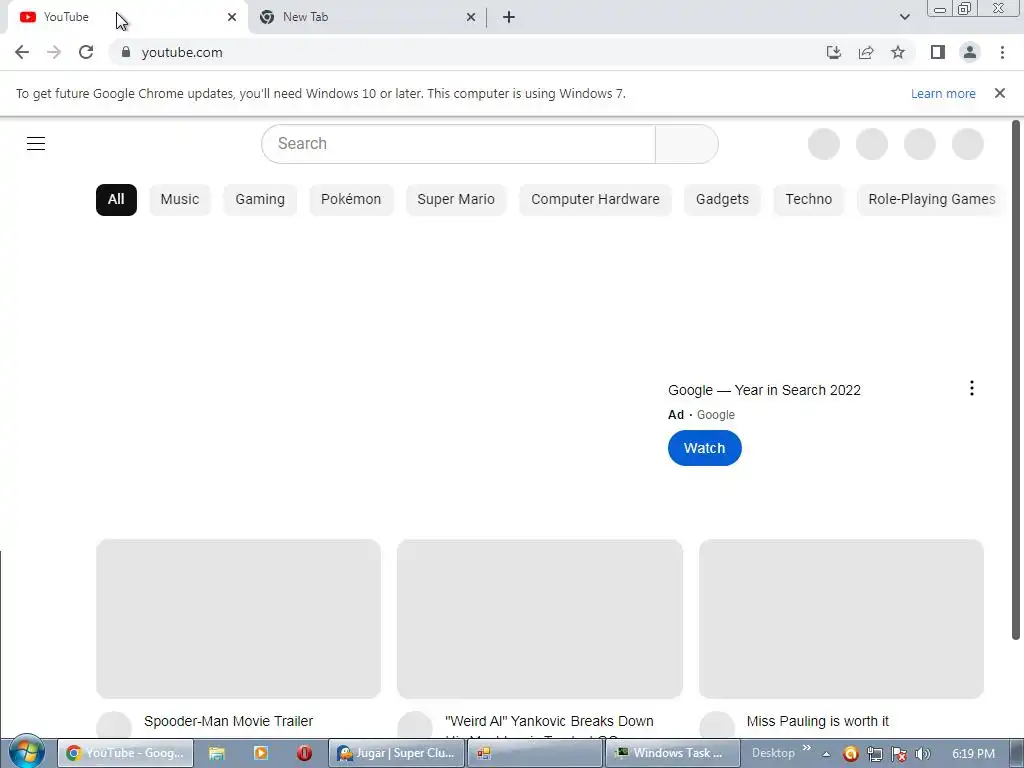Open the Google advertiser link
This screenshot has width=1024, height=768.
[x=716, y=415]
